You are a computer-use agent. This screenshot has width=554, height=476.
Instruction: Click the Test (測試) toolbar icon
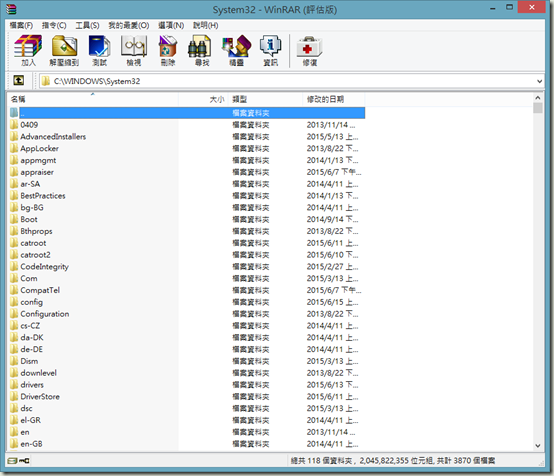tap(99, 46)
